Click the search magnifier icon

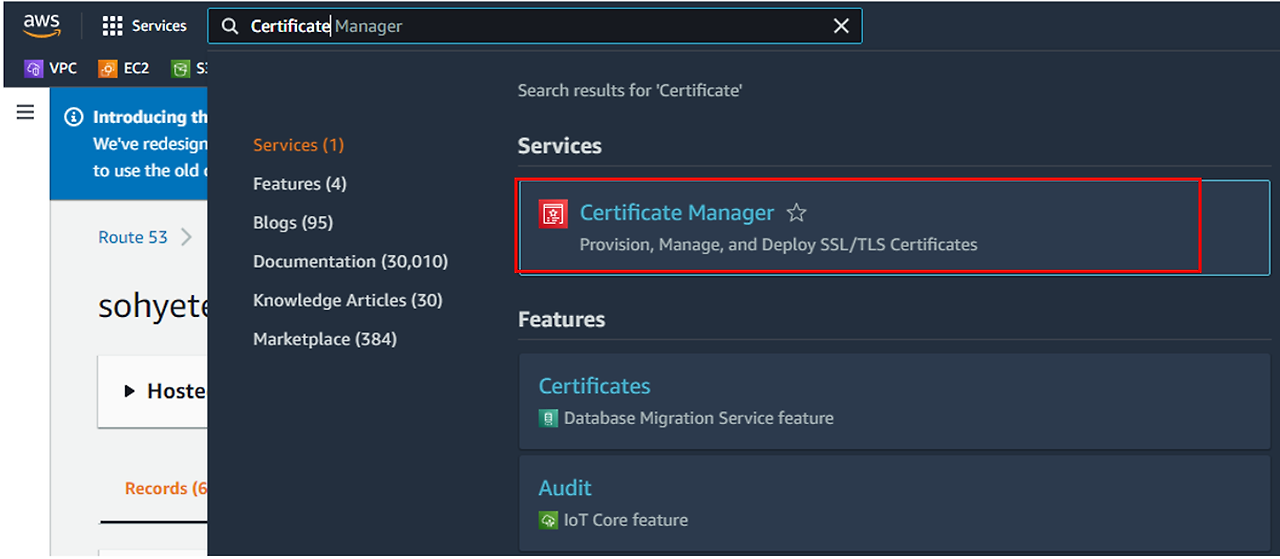230,26
